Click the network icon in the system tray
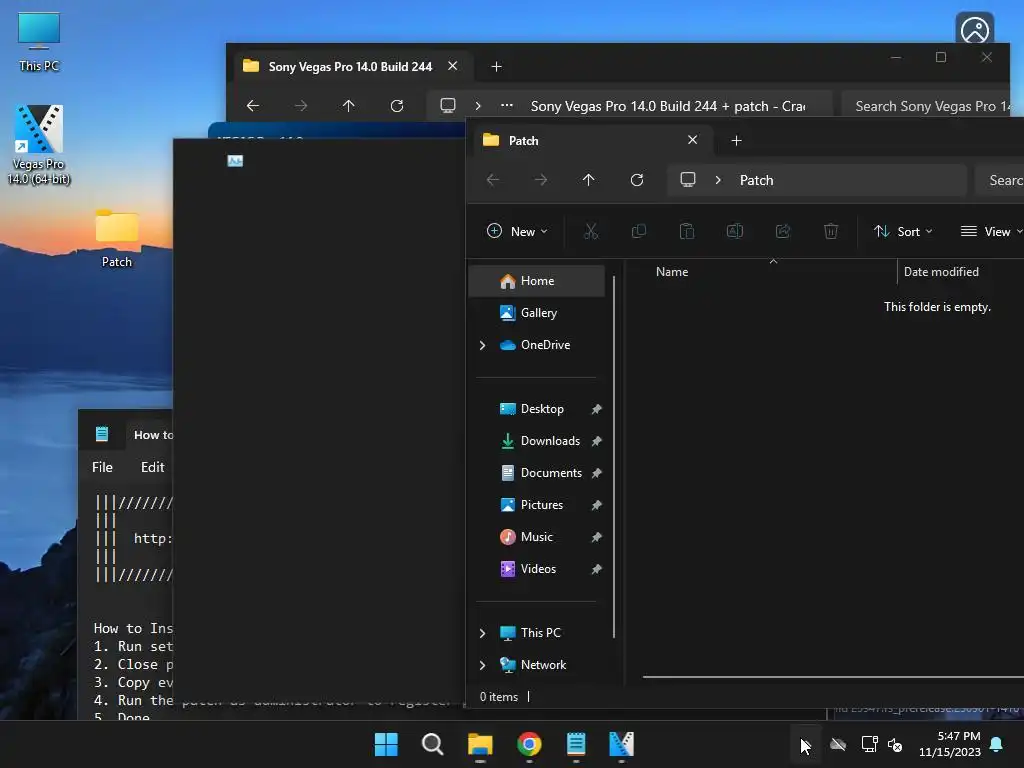The image size is (1024, 768). click(x=869, y=744)
